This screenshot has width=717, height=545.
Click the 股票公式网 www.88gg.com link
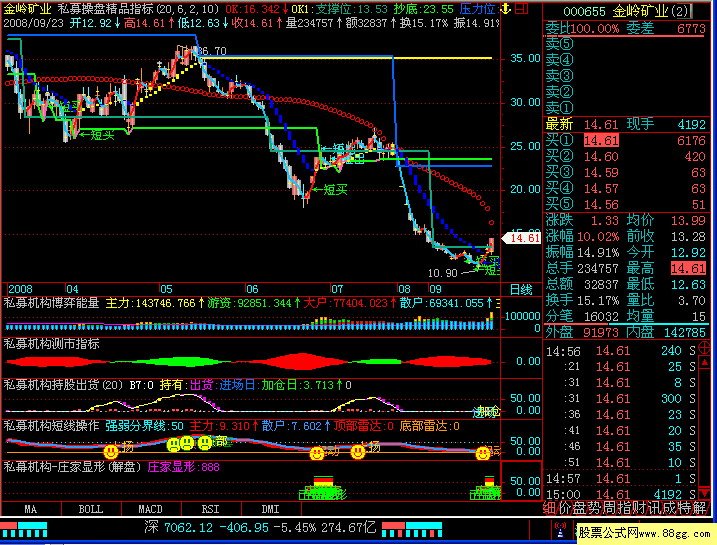point(644,533)
